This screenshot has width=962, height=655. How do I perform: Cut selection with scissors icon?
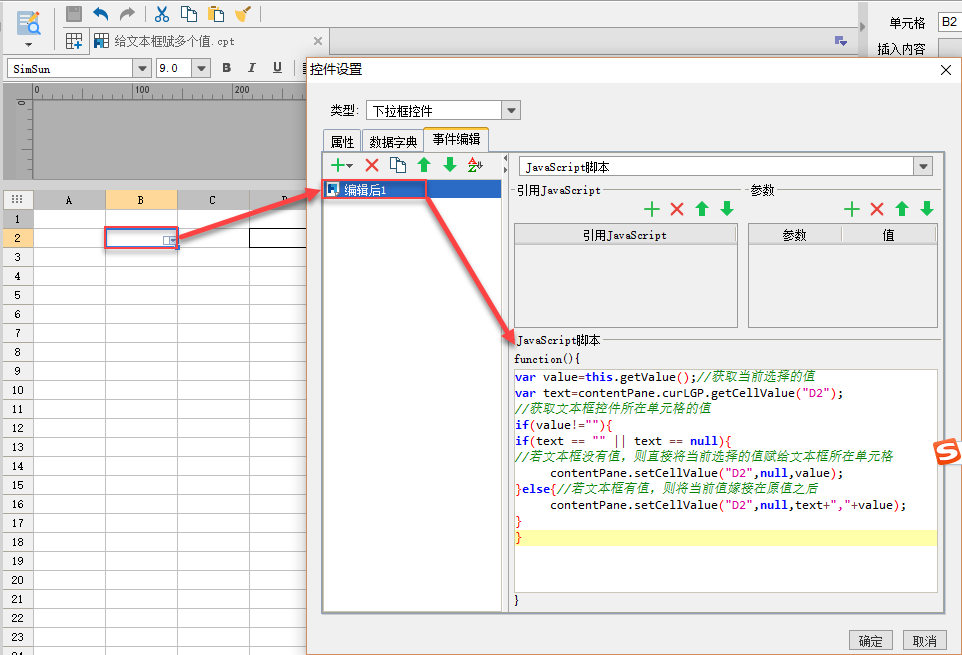[162, 13]
